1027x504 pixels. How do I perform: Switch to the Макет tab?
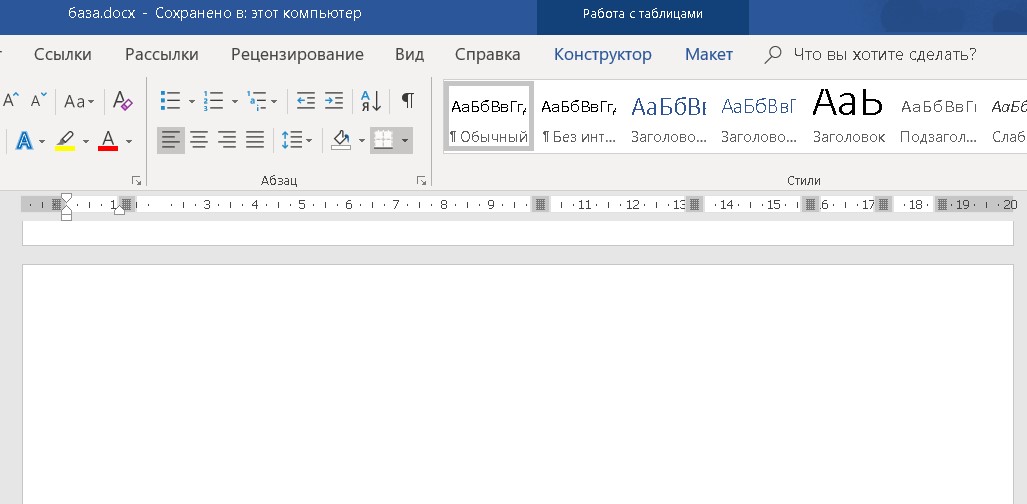coord(708,54)
